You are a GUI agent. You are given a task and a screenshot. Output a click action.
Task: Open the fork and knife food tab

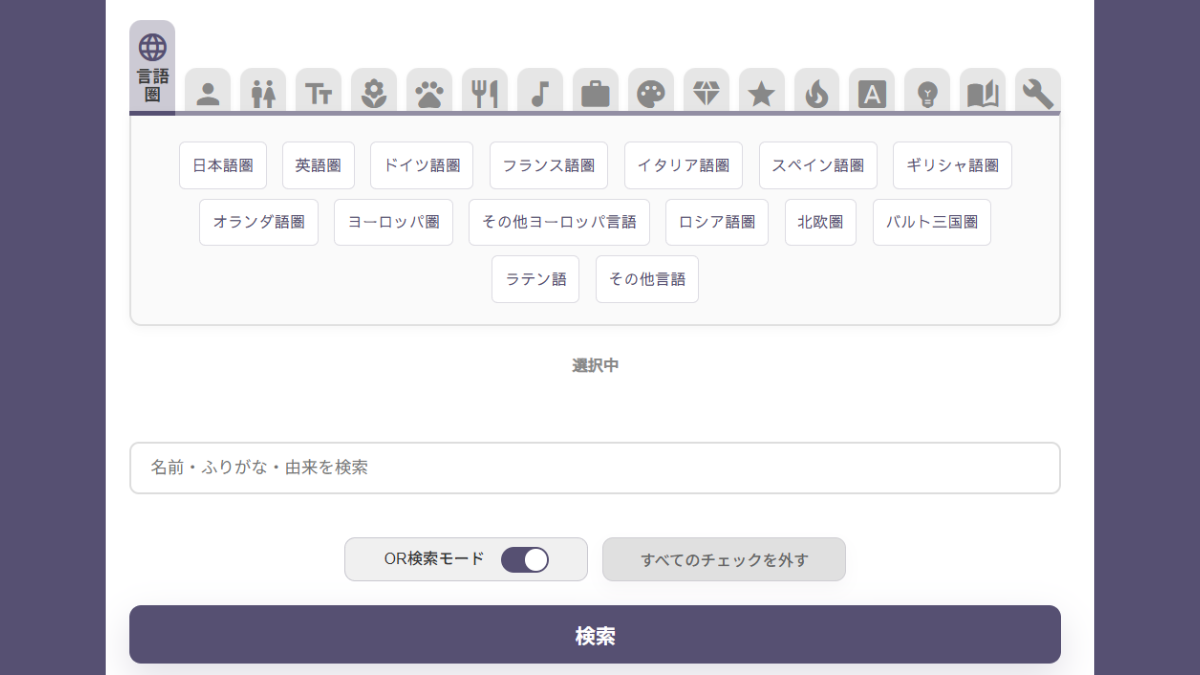click(484, 93)
